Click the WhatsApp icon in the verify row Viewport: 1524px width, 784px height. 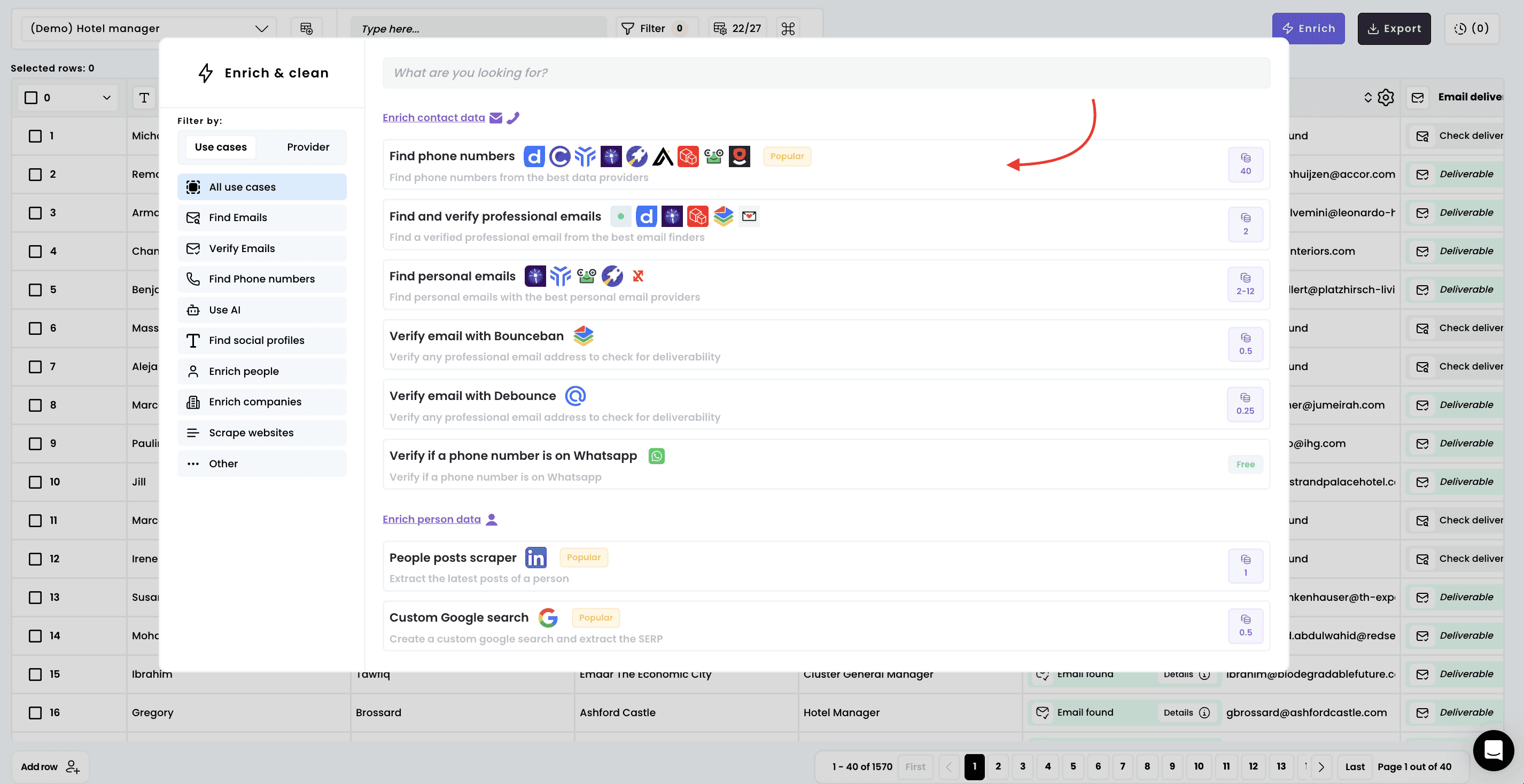pos(657,456)
